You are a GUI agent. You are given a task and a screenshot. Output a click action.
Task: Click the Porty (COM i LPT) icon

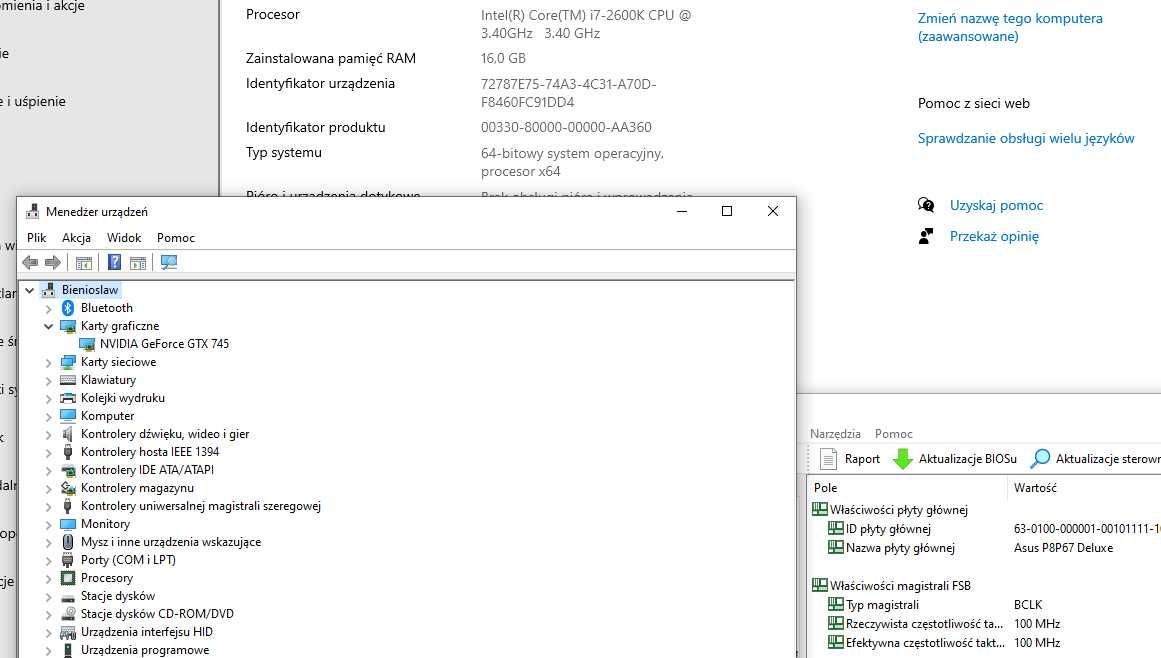(68, 560)
